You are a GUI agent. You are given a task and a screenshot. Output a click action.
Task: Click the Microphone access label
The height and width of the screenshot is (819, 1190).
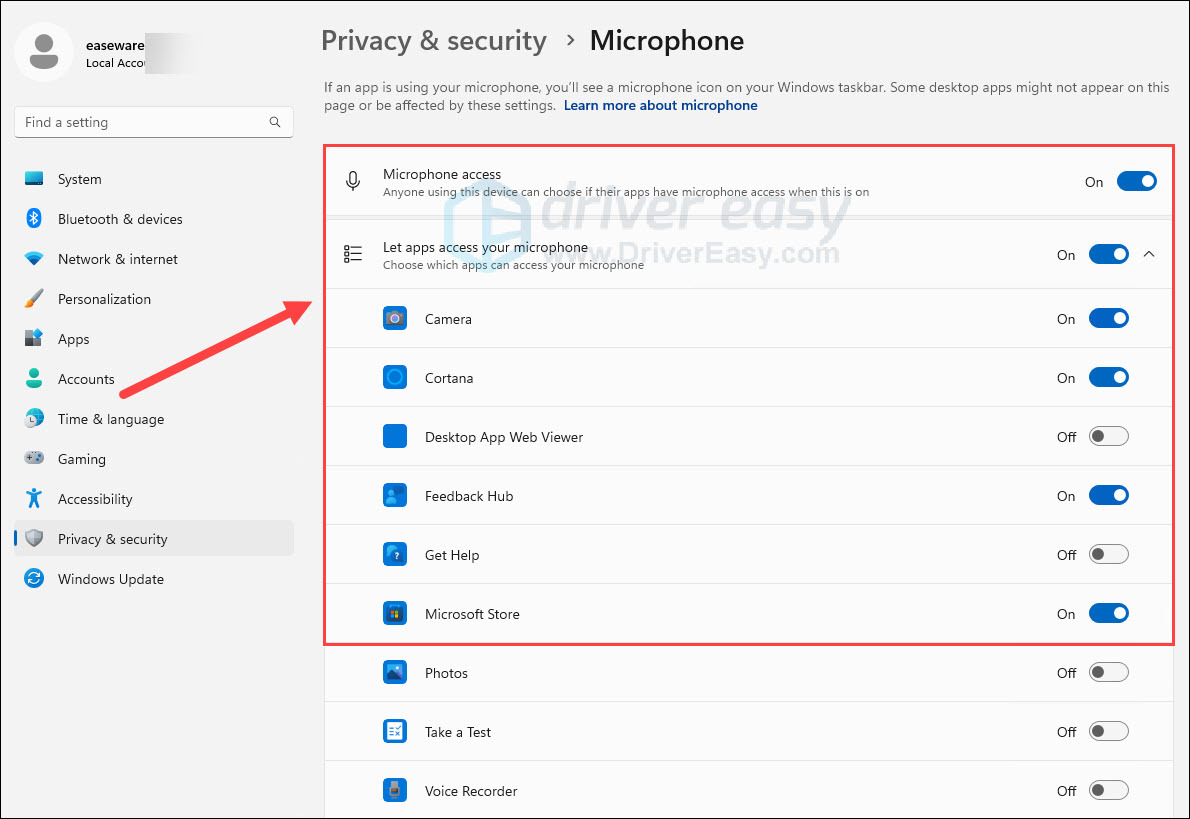point(442,174)
